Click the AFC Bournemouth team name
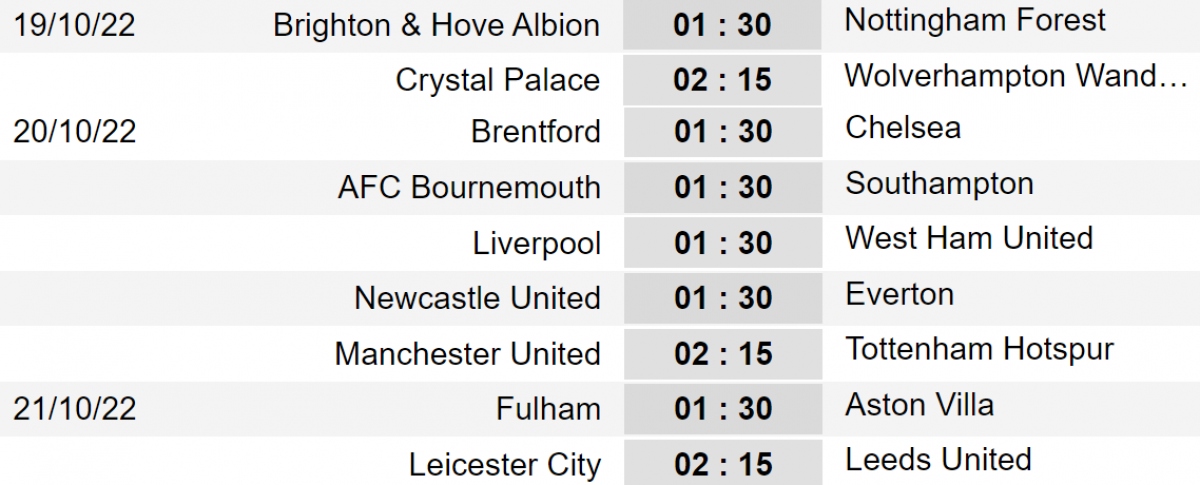The image size is (1200, 485). point(469,187)
